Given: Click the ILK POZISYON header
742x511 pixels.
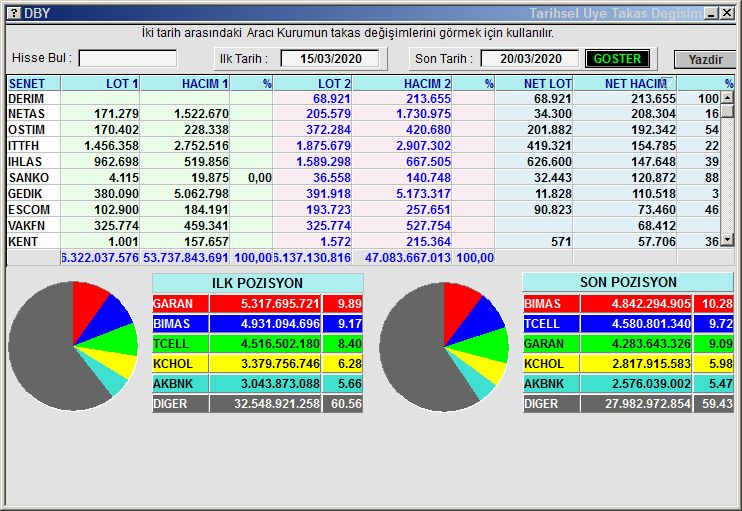Looking at the screenshot, I should (x=257, y=283).
